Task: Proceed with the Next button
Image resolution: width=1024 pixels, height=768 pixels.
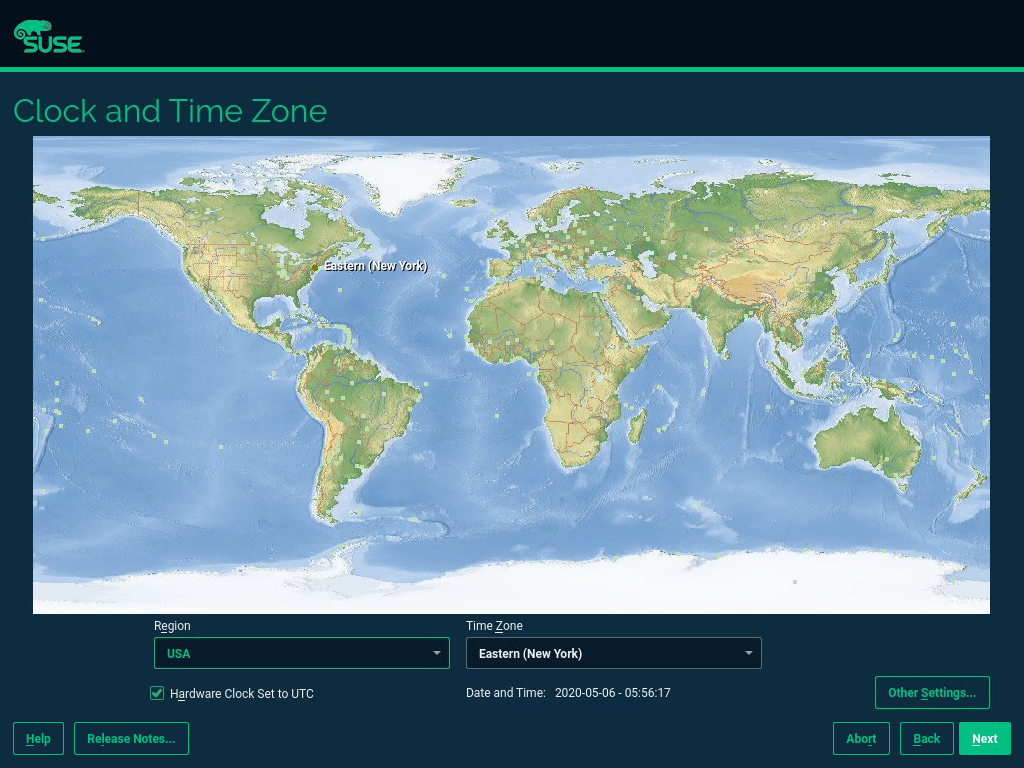Action: [x=984, y=739]
